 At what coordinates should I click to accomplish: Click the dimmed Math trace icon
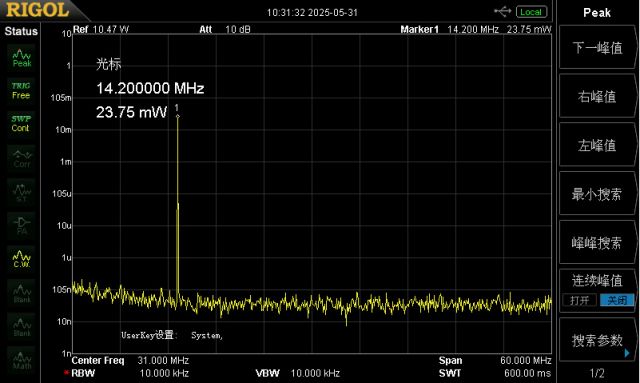click(21, 360)
